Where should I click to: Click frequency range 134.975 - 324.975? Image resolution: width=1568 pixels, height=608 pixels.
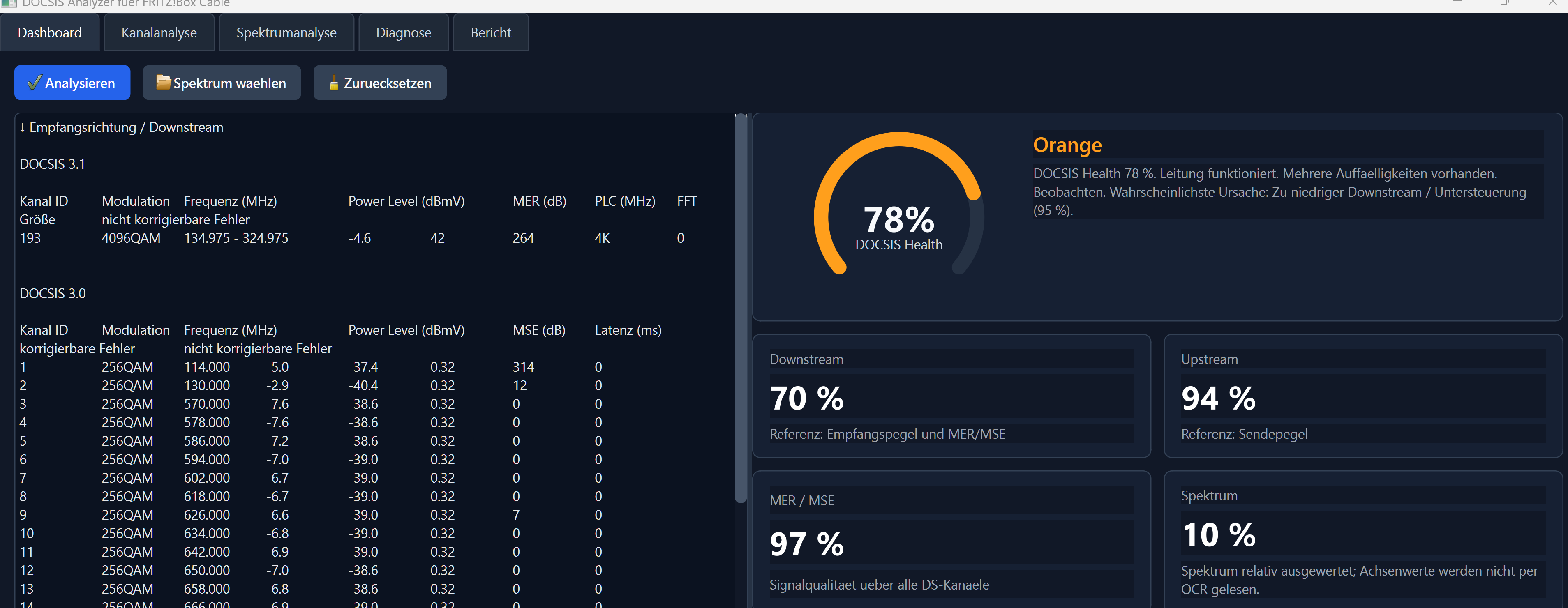[x=236, y=238]
